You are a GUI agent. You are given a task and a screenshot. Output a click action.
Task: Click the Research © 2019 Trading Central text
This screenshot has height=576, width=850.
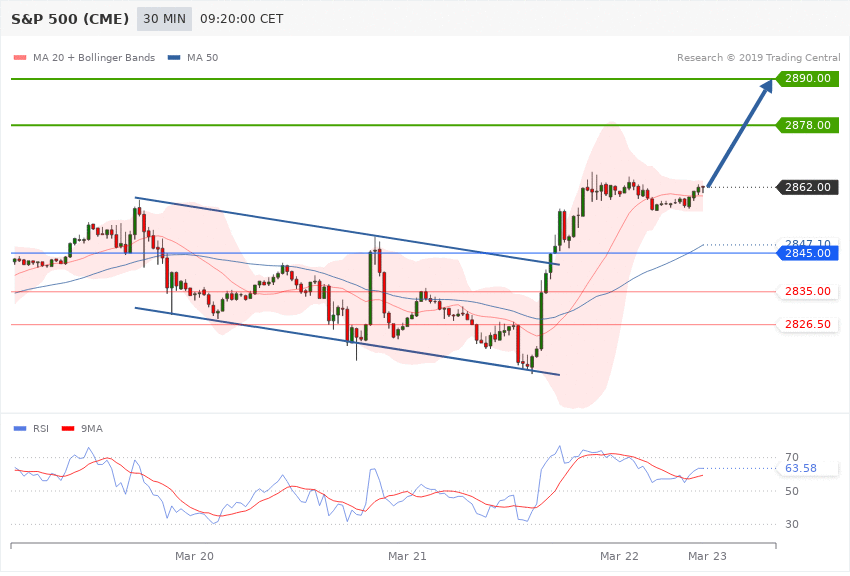[x=758, y=57]
